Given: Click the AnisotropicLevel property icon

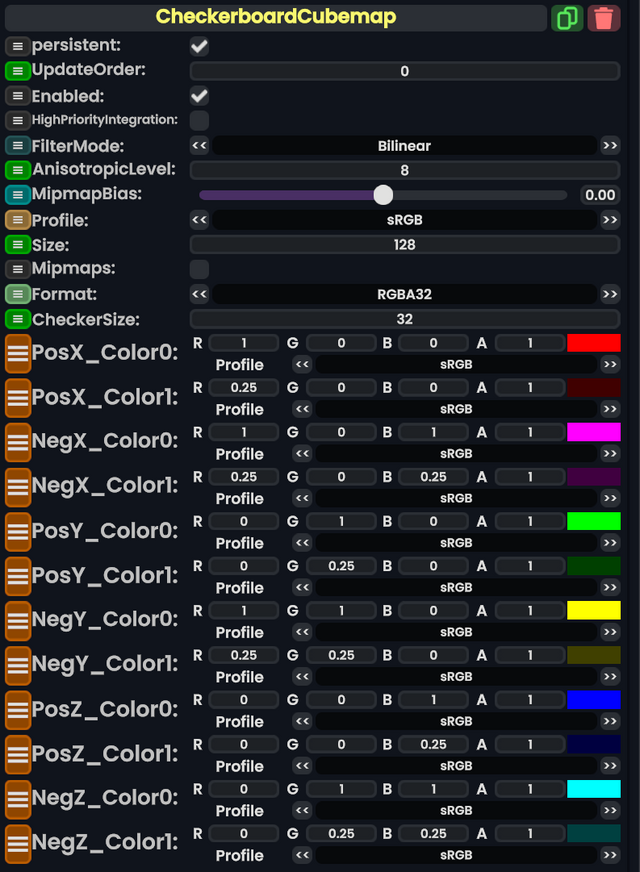Looking at the screenshot, I should (x=15, y=170).
